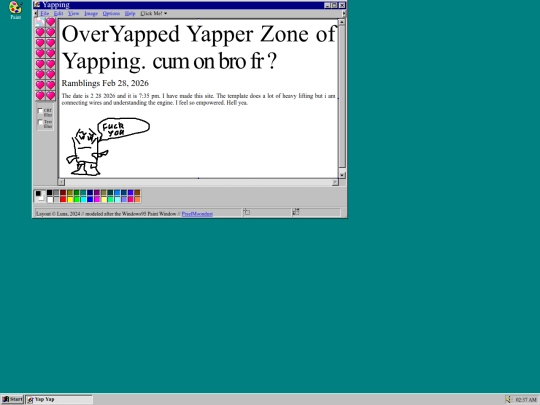
Task: Click the small arrow at menu bar's right end
Action: (344, 13)
